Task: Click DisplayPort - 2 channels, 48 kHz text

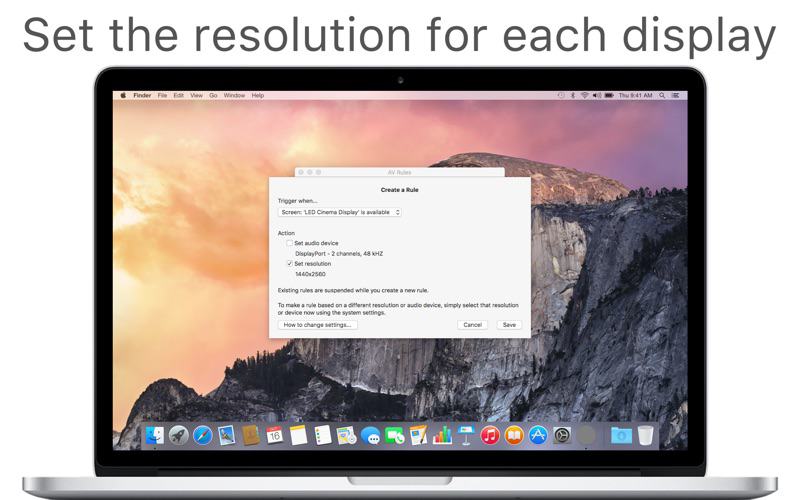Action: pyautogui.click(x=339, y=254)
